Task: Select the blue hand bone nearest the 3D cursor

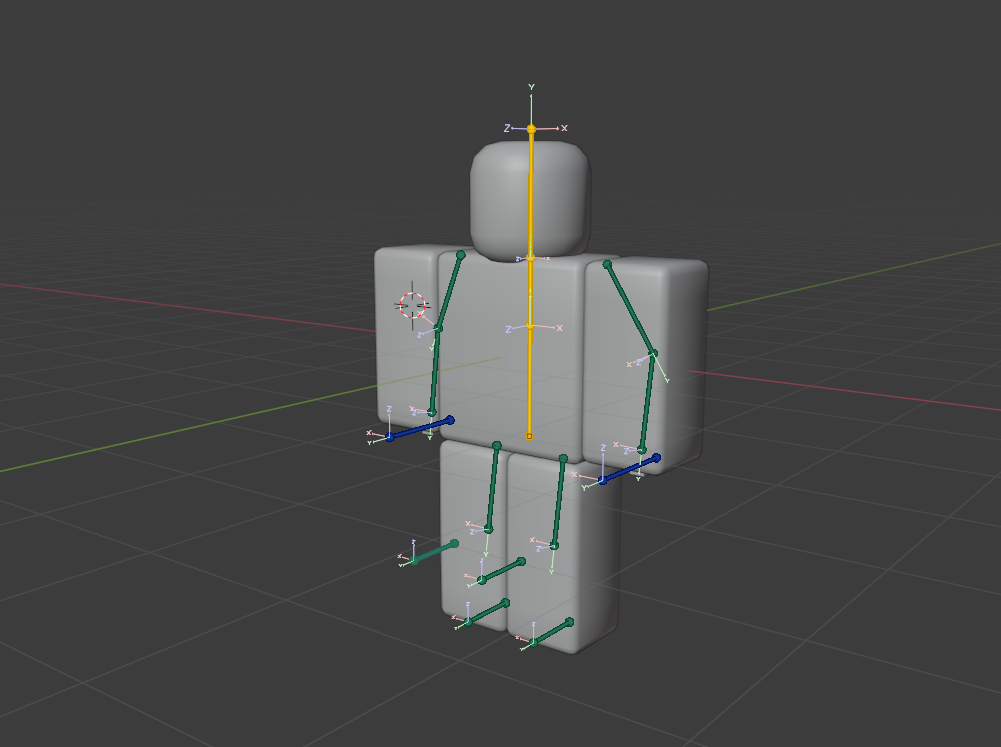Action: 421,428
